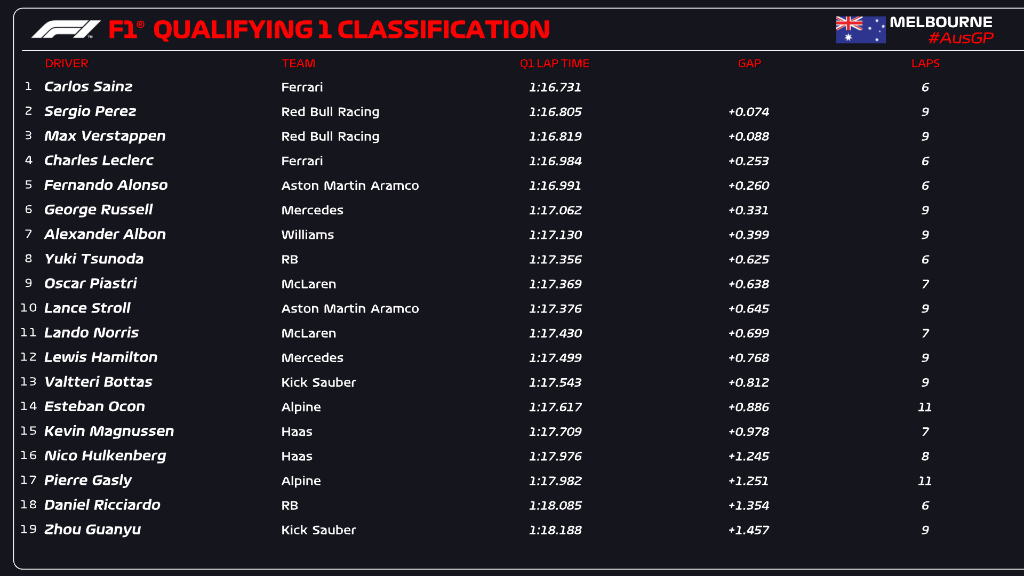Screen dimensions: 1024x576
Task: Click the Australian flag icon
Action: [860, 30]
